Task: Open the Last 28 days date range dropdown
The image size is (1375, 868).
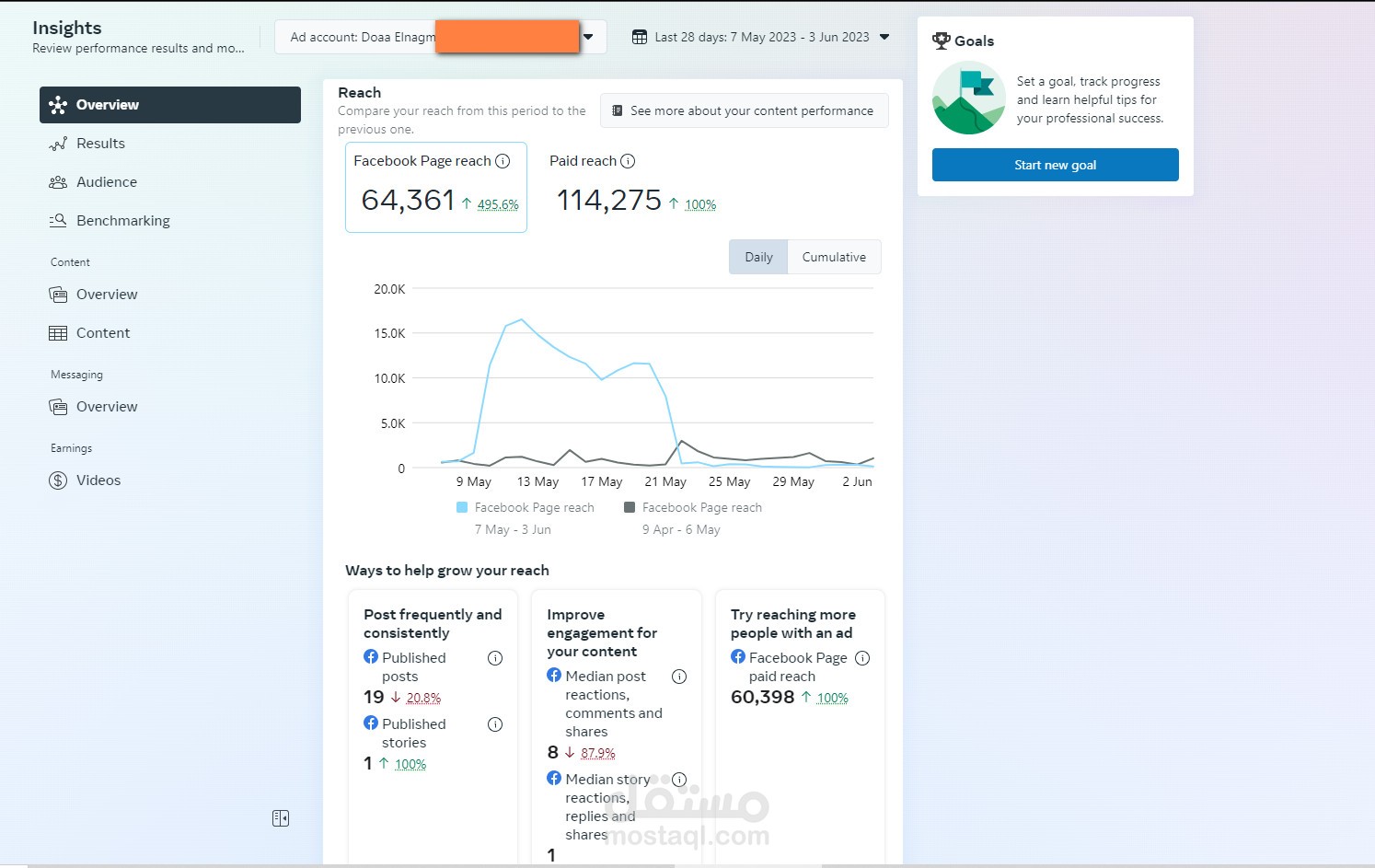Action: 761,38
